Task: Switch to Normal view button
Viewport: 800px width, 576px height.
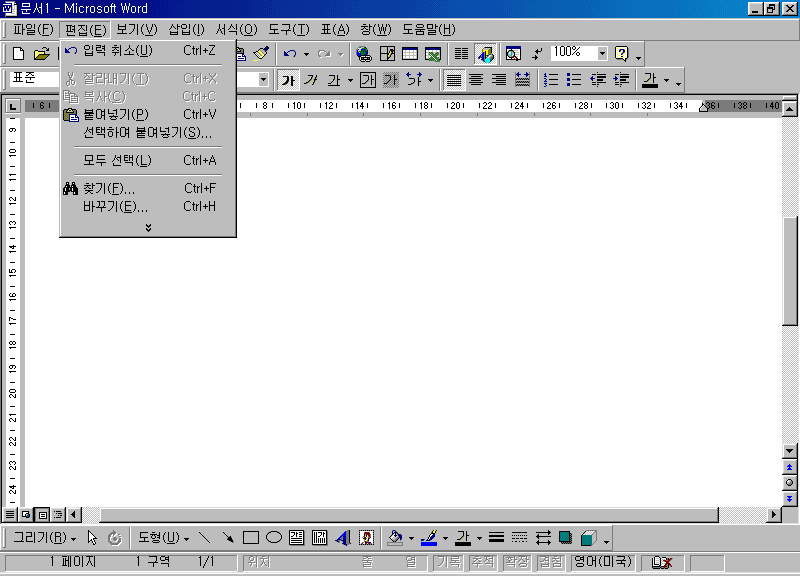Action: [x=10, y=514]
